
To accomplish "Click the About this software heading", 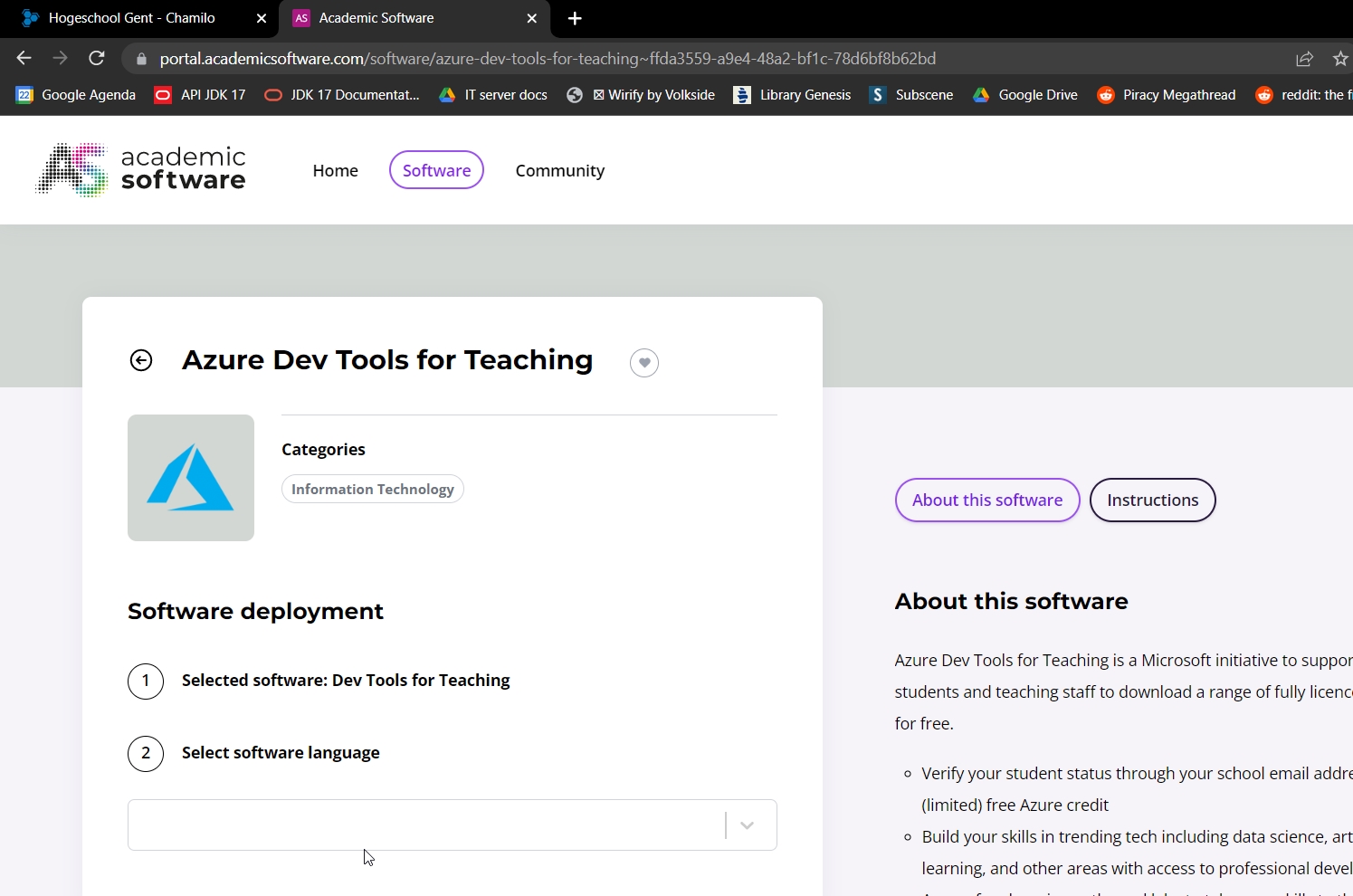I will [x=1011, y=601].
